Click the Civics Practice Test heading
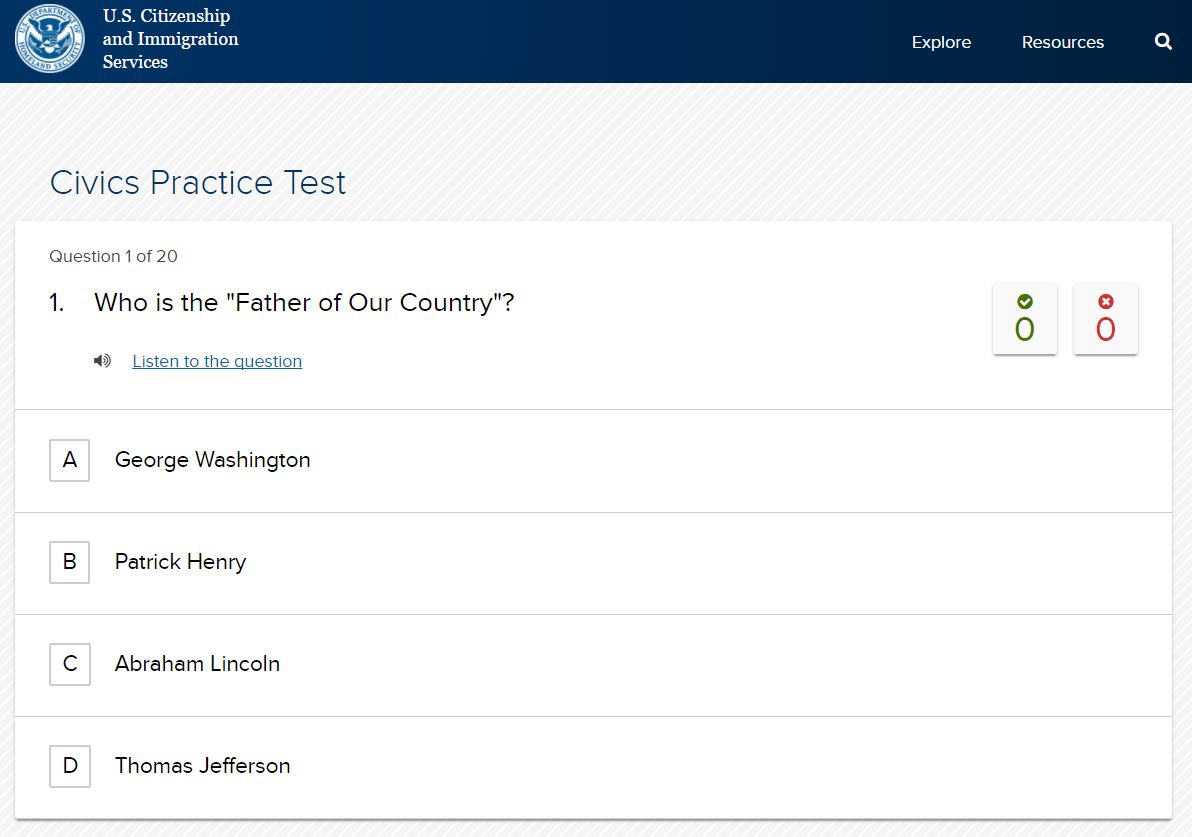The height and width of the screenshot is (837, 1192). pos(198,183)
